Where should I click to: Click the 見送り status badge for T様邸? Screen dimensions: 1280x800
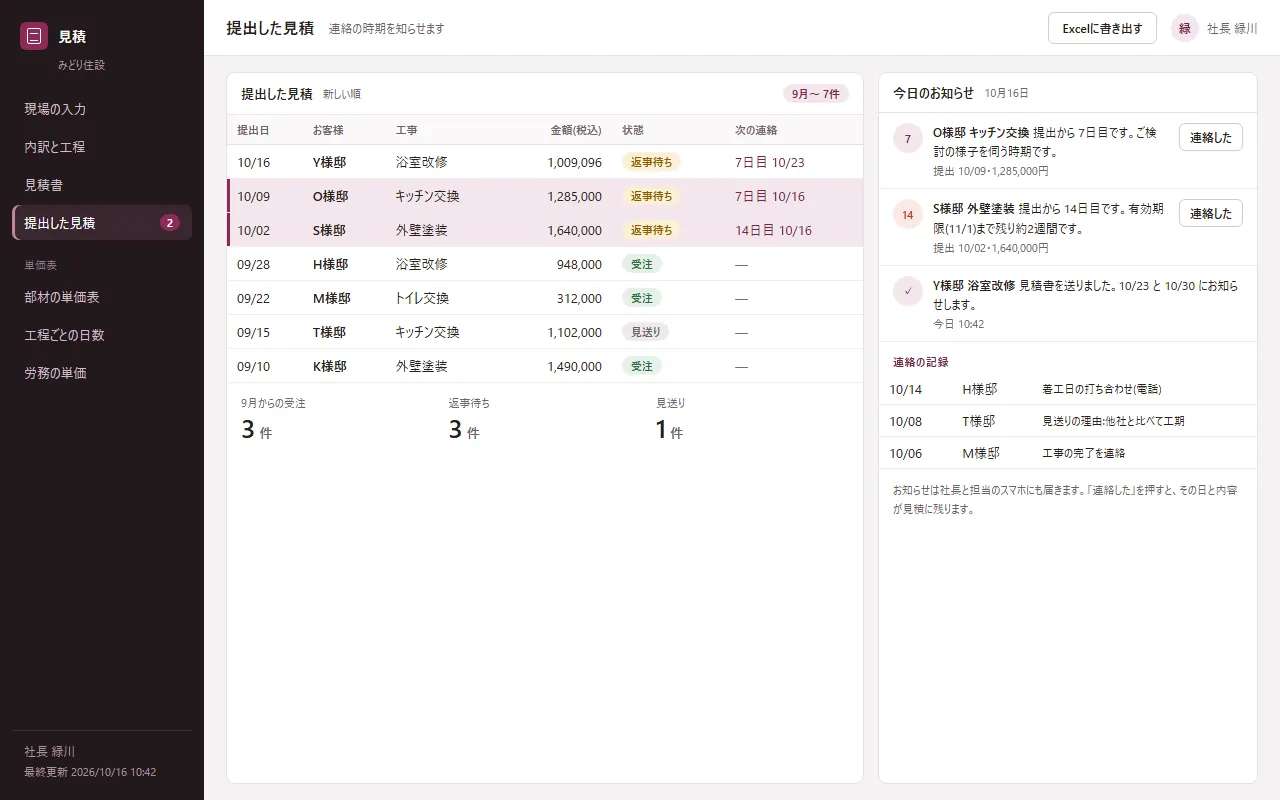tap(646, 332)
